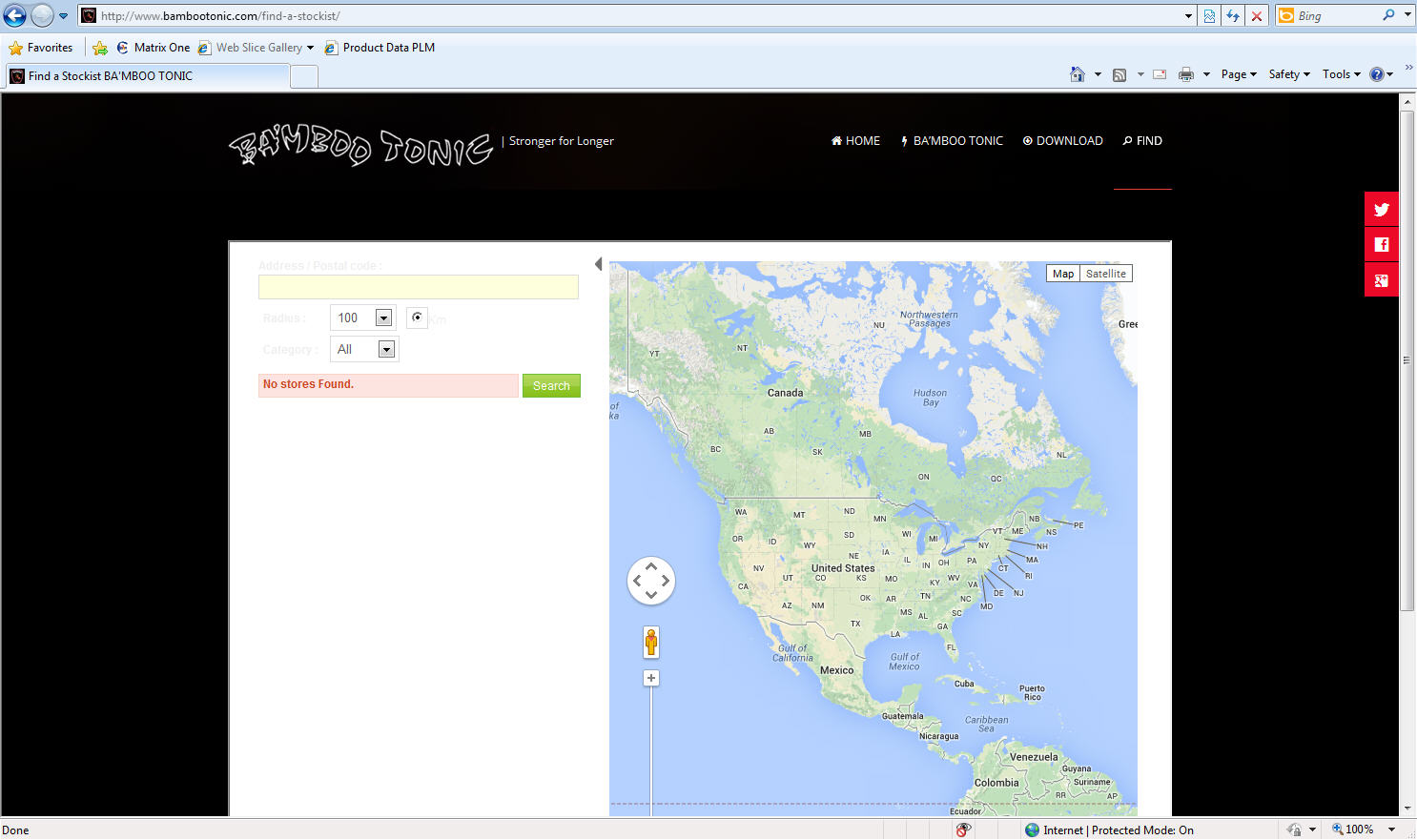Open the Safety menu
The width and height of the screenshot is (1417, 840).
[1289, 74]
